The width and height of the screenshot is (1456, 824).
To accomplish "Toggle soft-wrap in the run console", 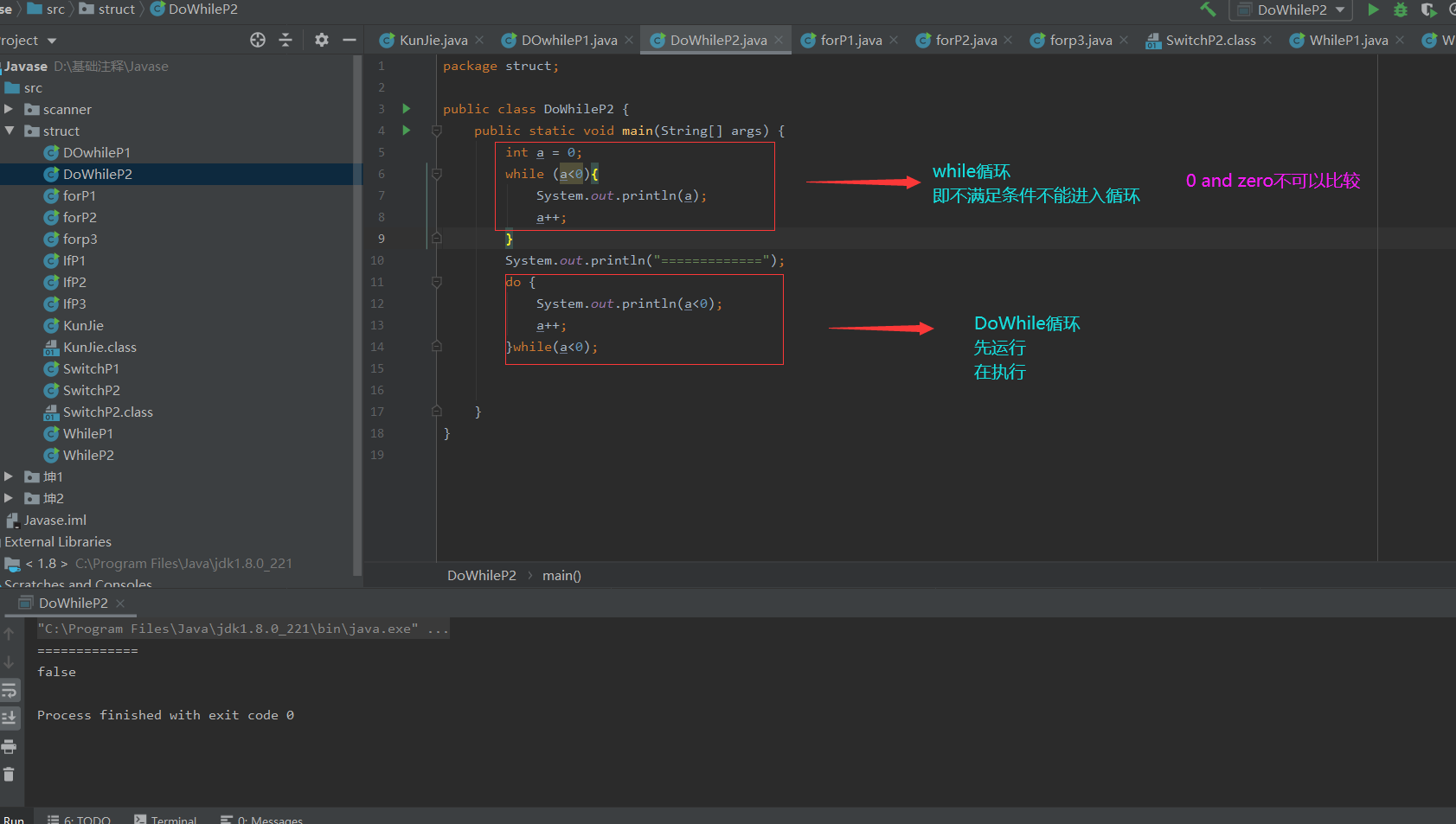I will click(x=10, y=690).
